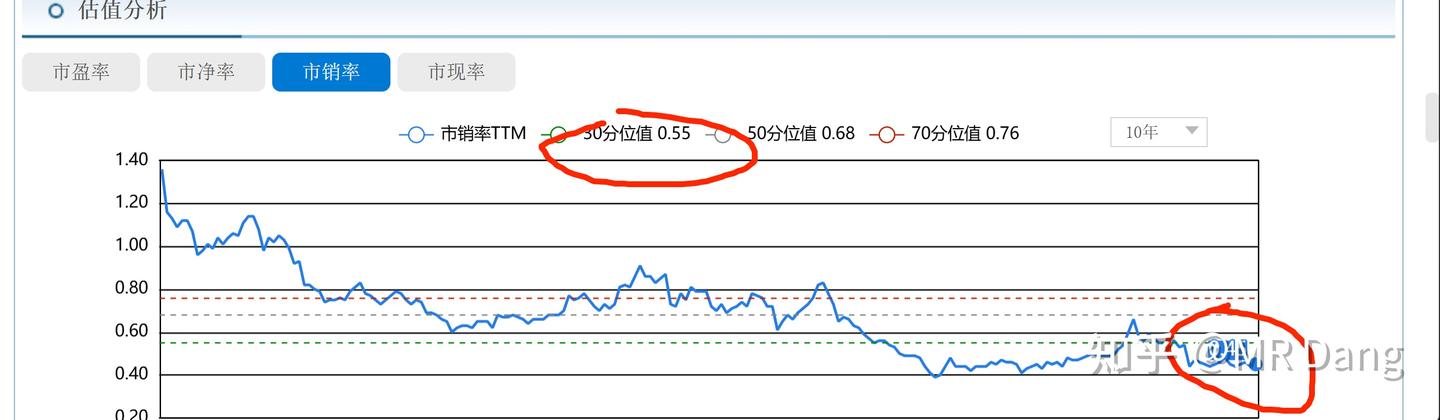Click the 估值分析 section heading
Image resolution: width=1440 pixels, height=420 pixels.
(x=123, y=11)
